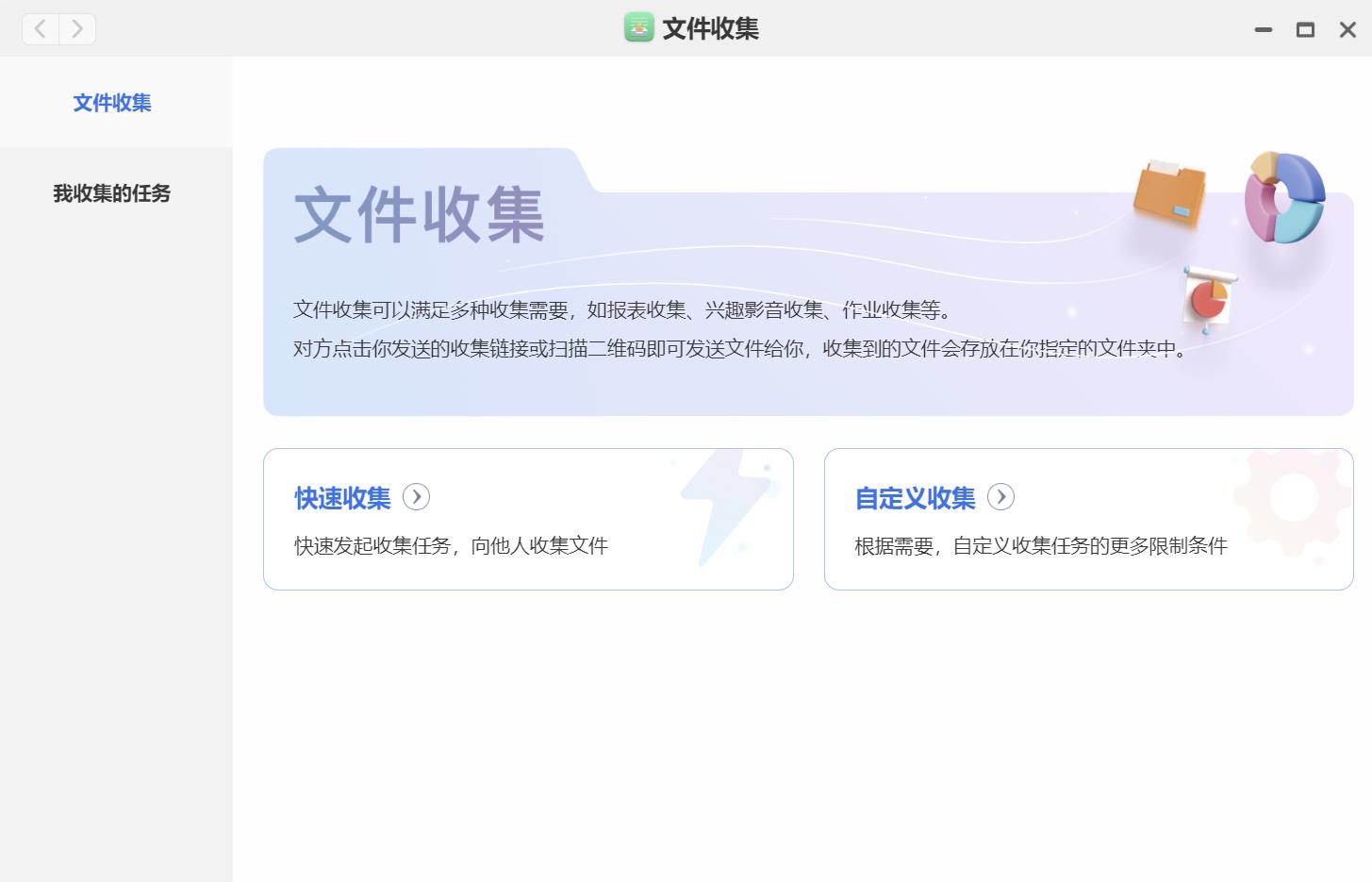Click the 快速发起收集任务 description text
Image resolution: width=1372 pixels, height=882 pixels.
pyautogui.click(x=451, y=545)
